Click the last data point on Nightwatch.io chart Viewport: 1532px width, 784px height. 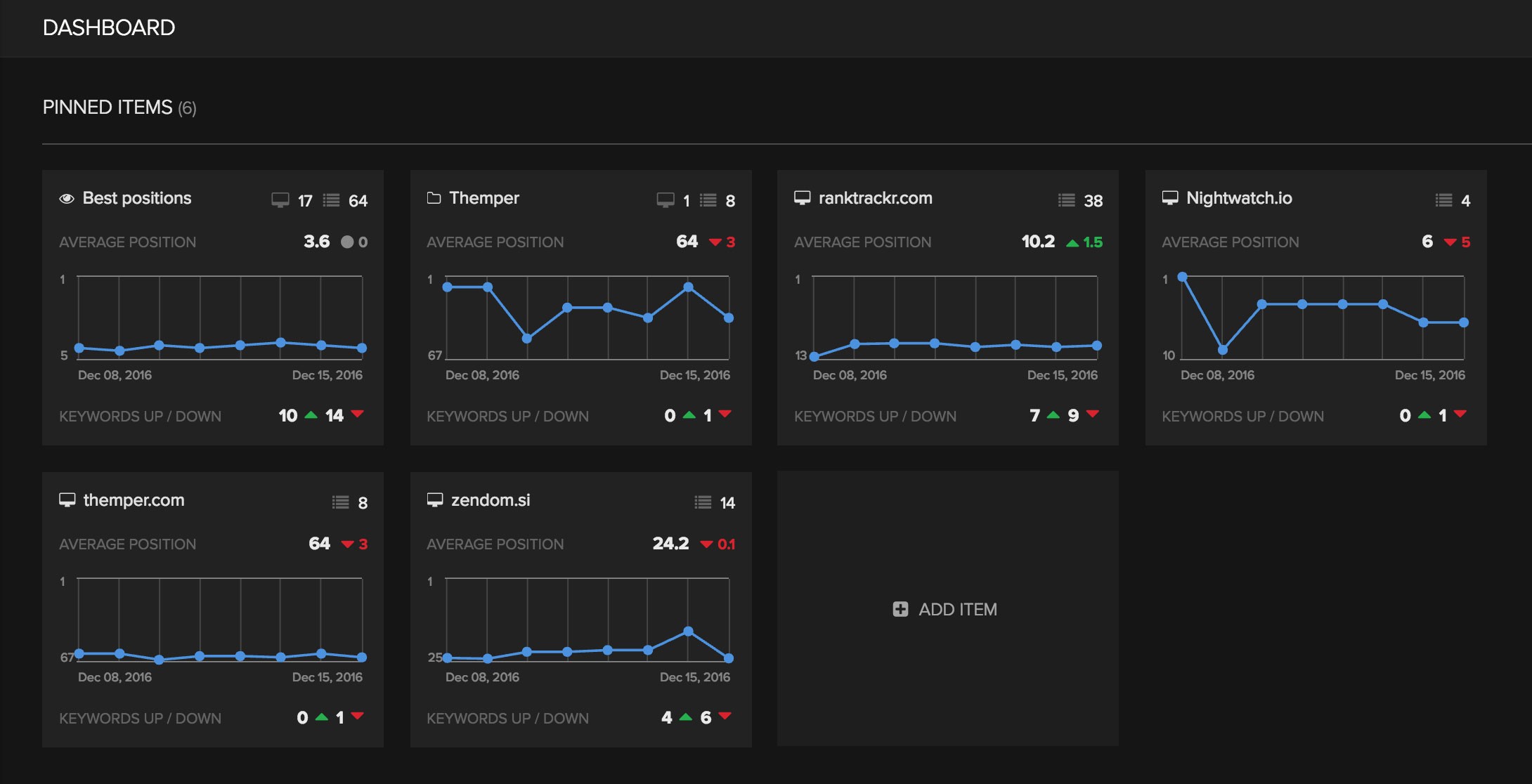(x=1464, y=322)
